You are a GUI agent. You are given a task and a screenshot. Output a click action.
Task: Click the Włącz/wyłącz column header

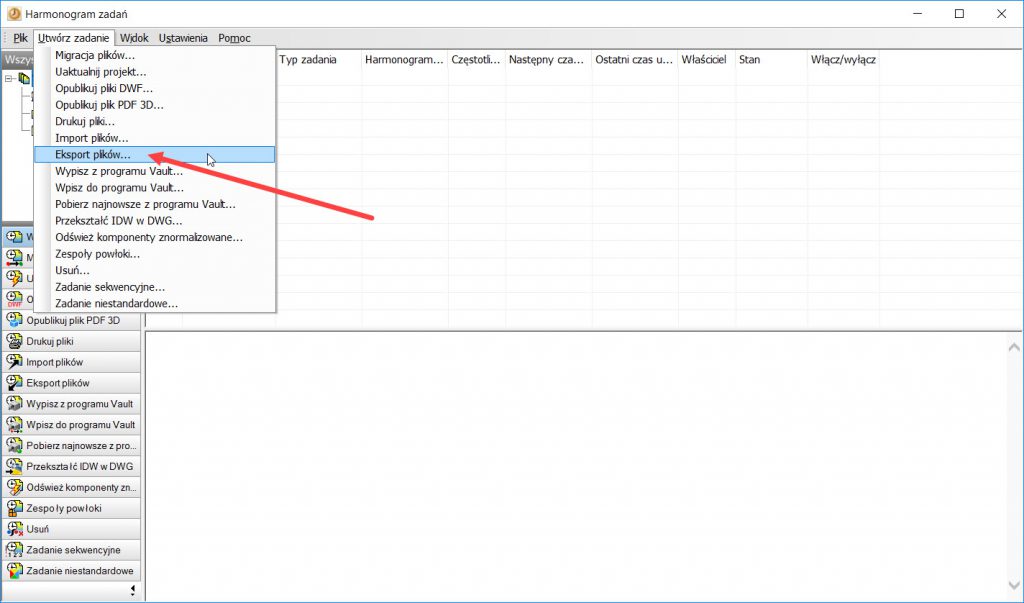(x=843, y=60)
